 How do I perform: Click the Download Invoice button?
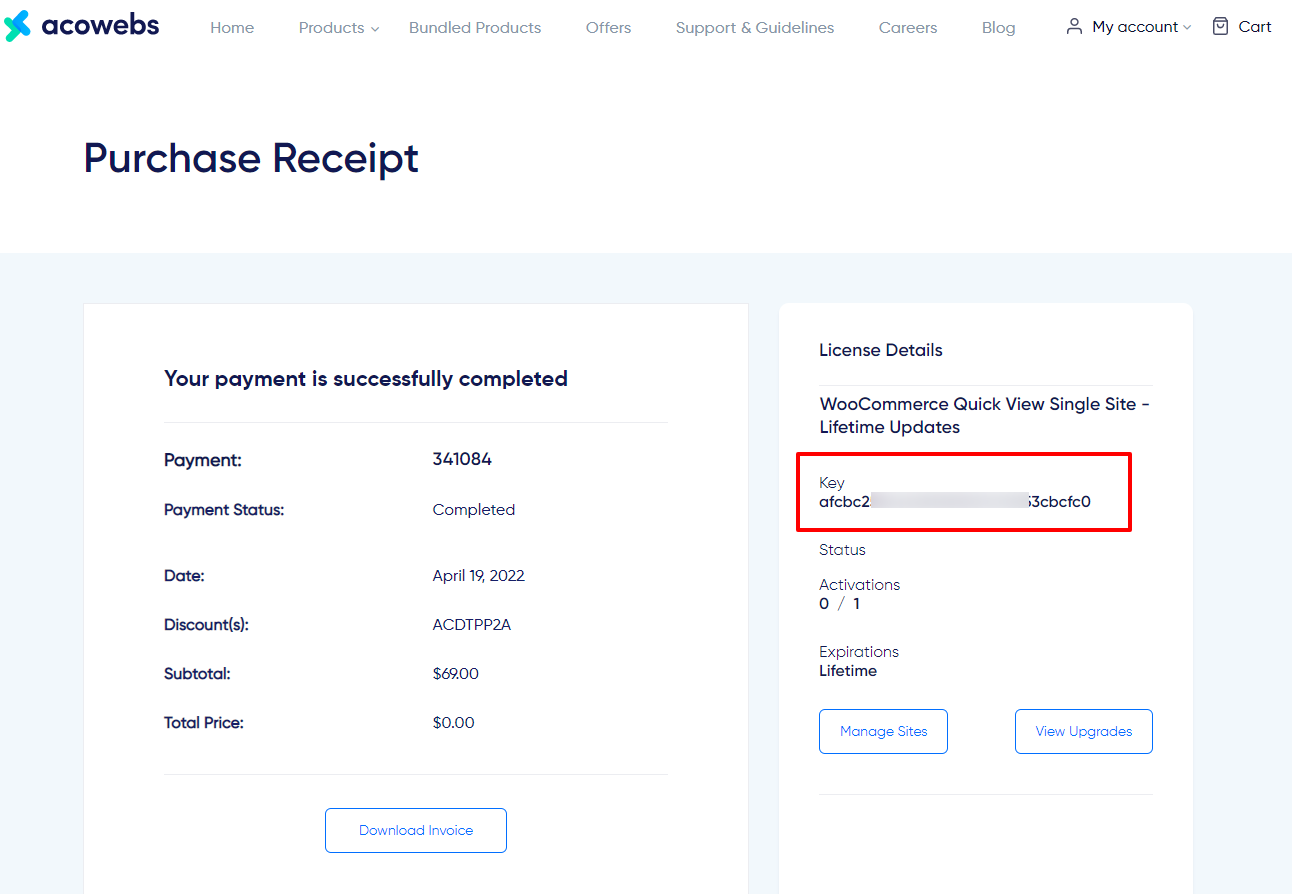(416, 830)
